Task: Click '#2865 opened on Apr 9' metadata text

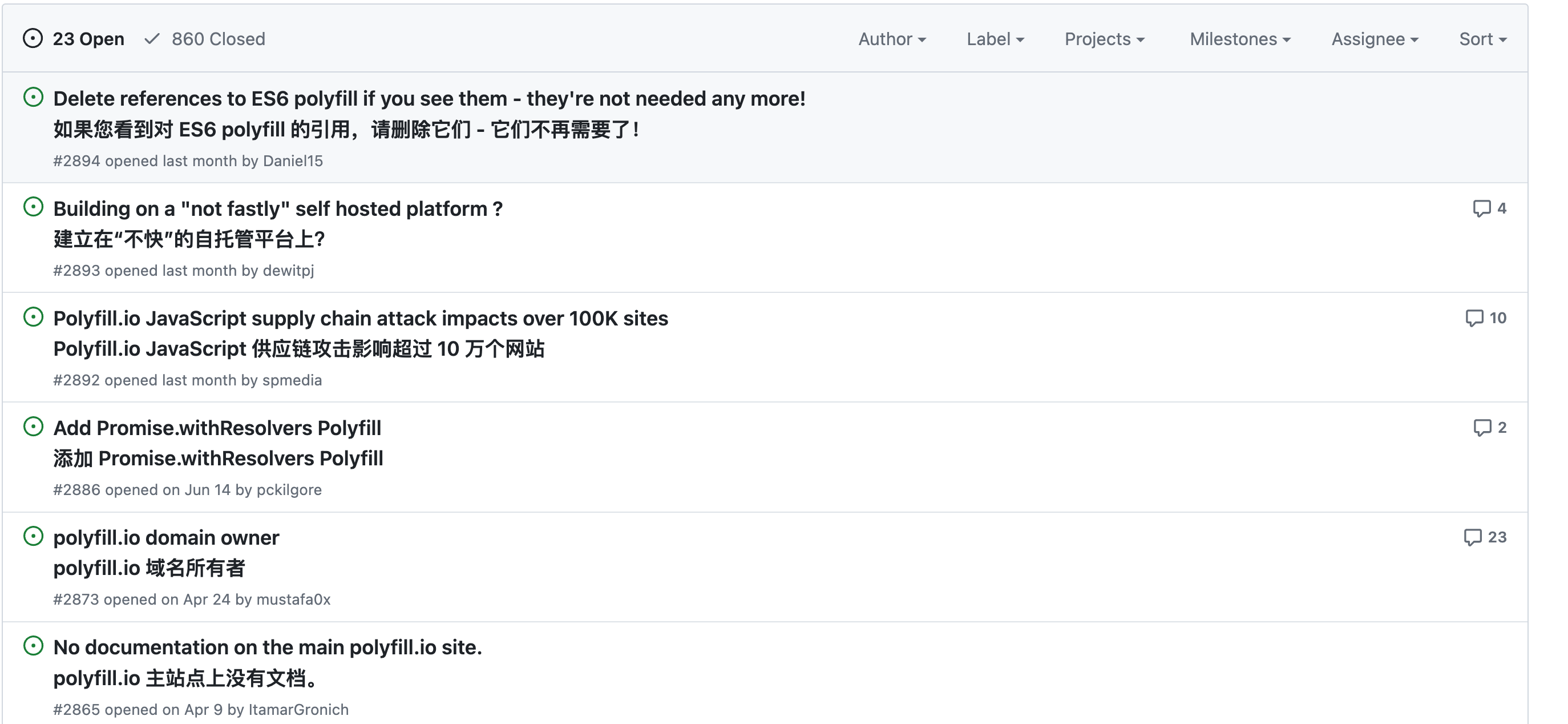Action: point(138,709)
